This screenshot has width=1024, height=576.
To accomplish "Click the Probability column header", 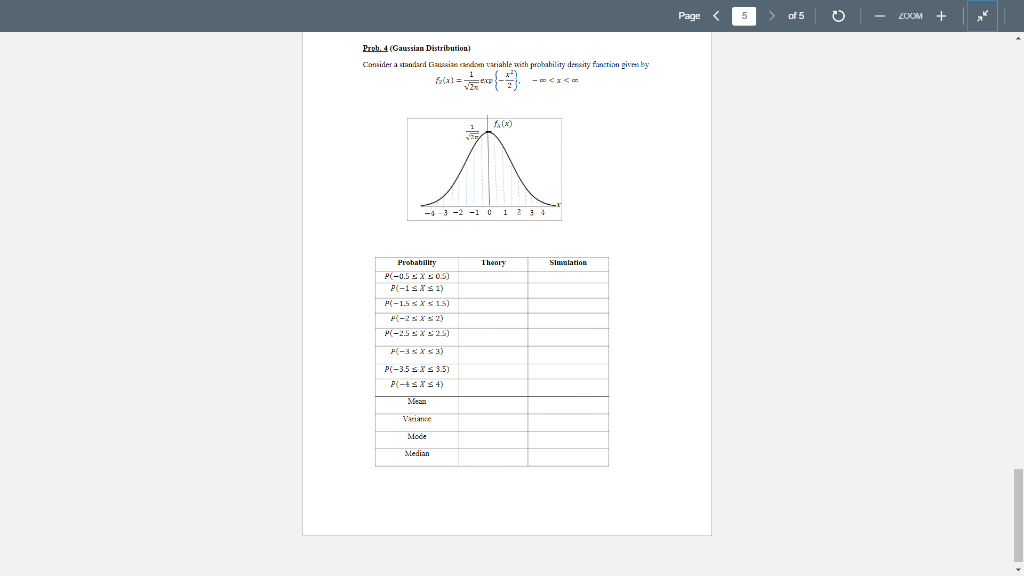I will [416, 263].
